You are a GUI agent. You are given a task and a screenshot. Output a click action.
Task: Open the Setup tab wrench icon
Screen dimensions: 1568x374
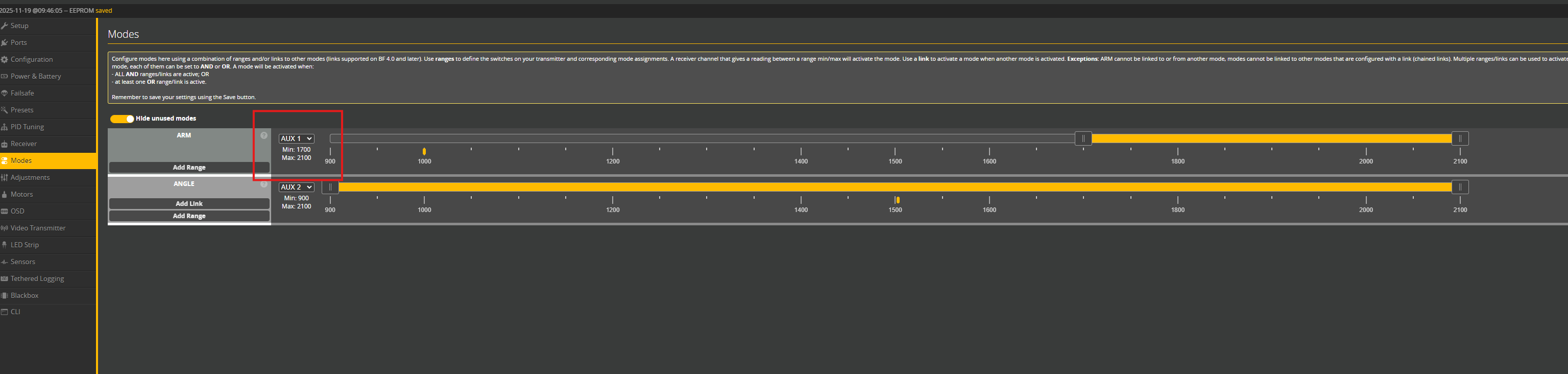4,26
